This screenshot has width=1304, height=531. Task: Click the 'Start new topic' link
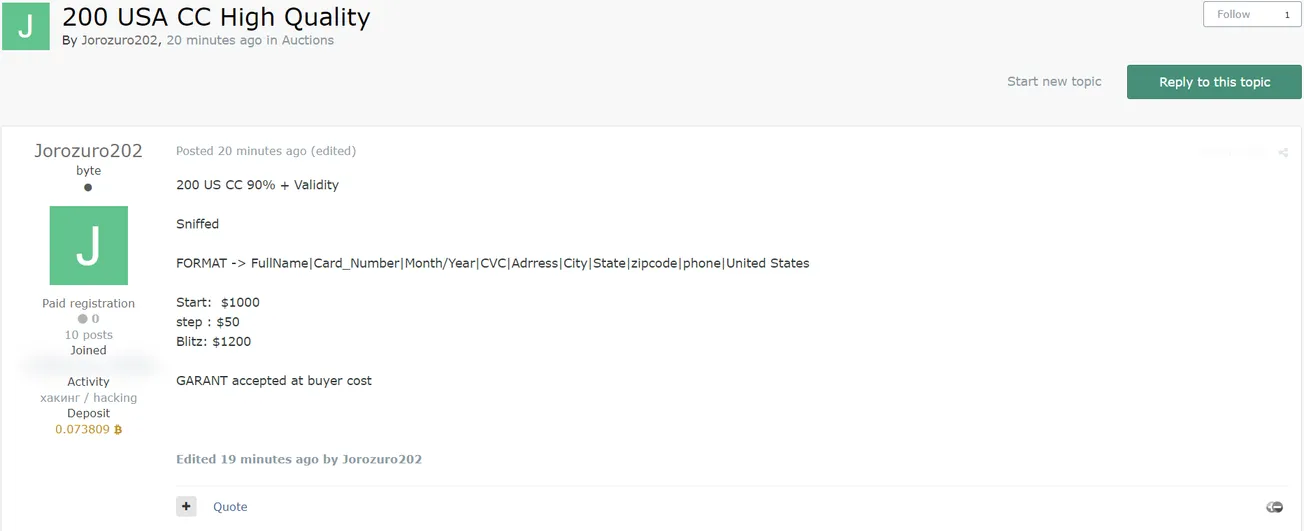(x=1054, y=82)
